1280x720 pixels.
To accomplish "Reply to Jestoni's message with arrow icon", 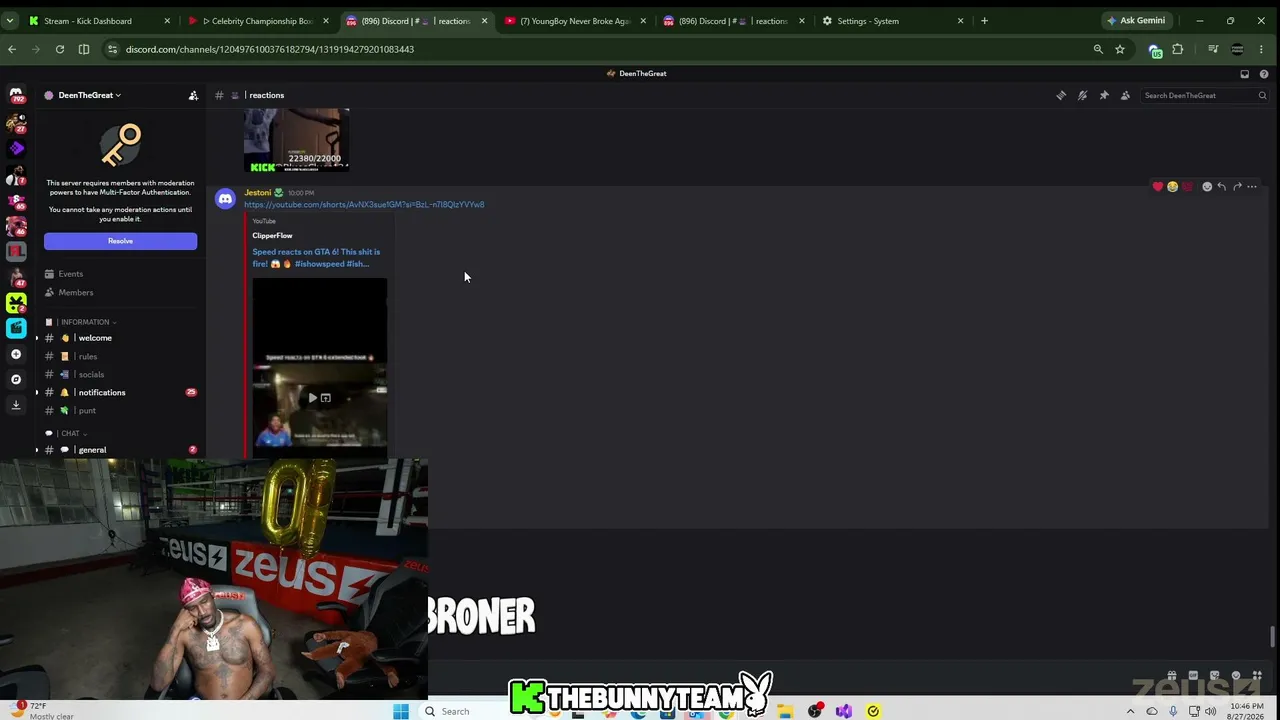I will (x=1222, y=187).
